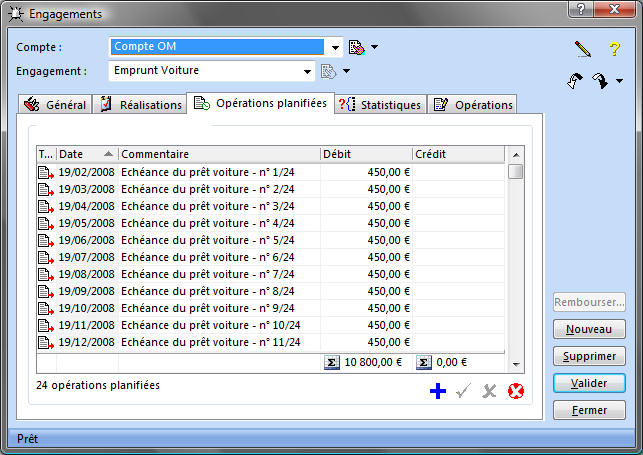Click the sigma icon beside 0,00 €
The height and width of the screenshot is (455, 643).
point(423,362)
